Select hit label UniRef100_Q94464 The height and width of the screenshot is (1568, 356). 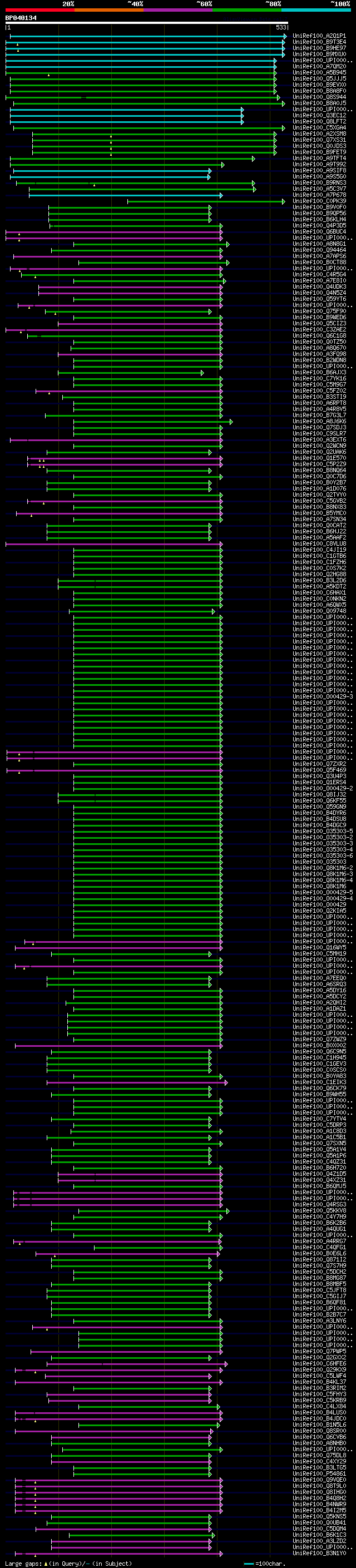[x=319, y=250]
